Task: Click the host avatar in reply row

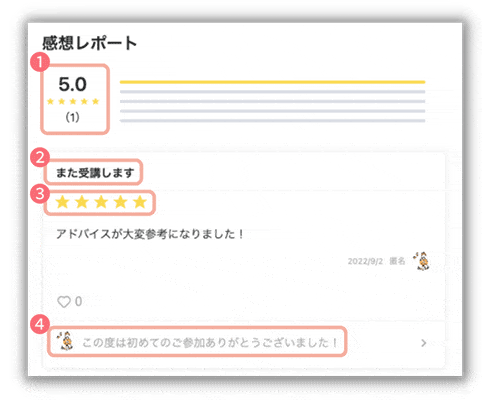Action: pyautogui.click(x=65, y=341)
